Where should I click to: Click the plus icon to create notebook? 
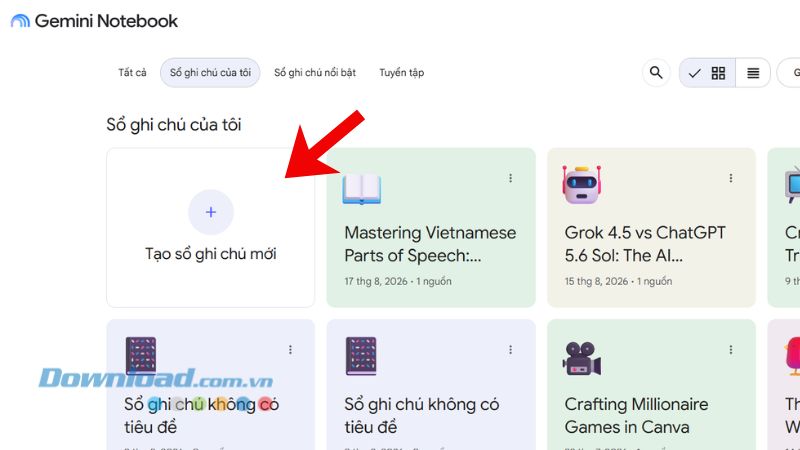click(x=211, y=212)
